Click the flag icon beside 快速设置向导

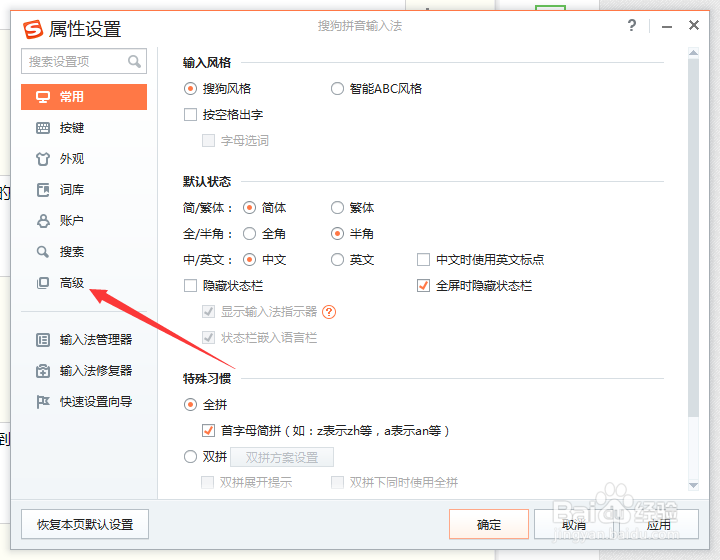pos(43,402)
